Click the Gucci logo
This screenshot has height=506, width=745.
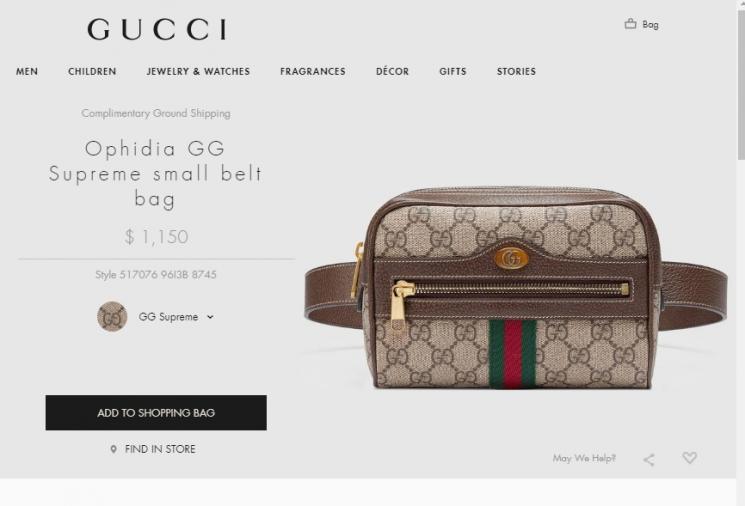point(157,29)
